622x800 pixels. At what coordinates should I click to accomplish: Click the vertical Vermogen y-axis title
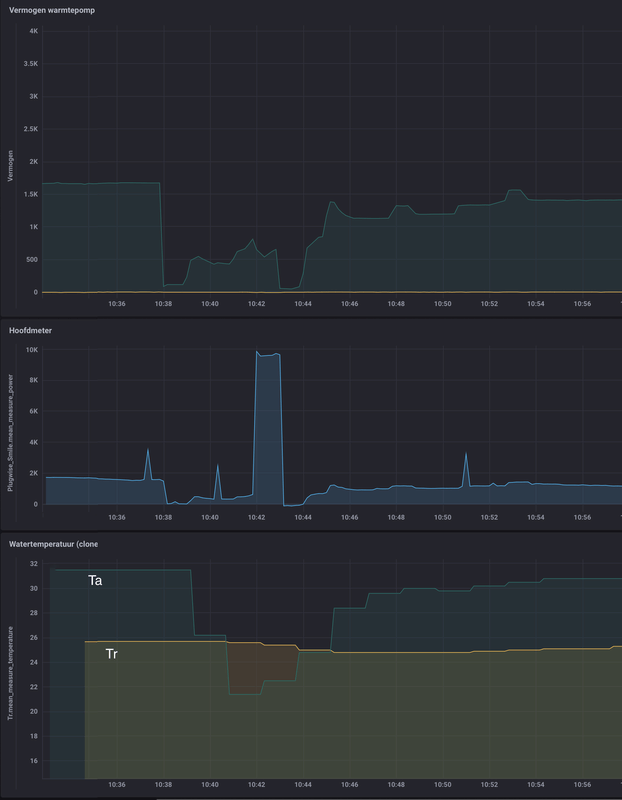[11, 166]
